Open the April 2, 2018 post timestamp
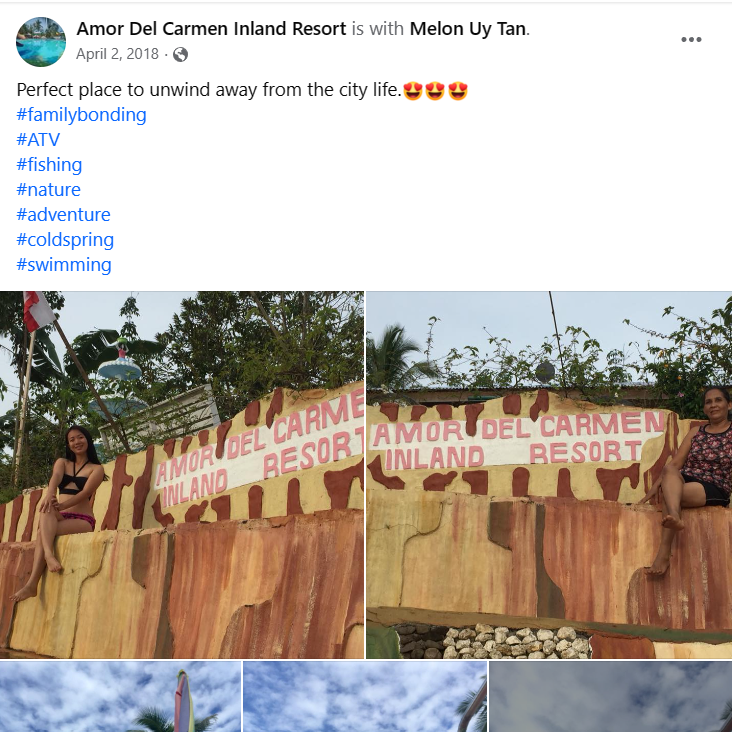 click(117, 54)
